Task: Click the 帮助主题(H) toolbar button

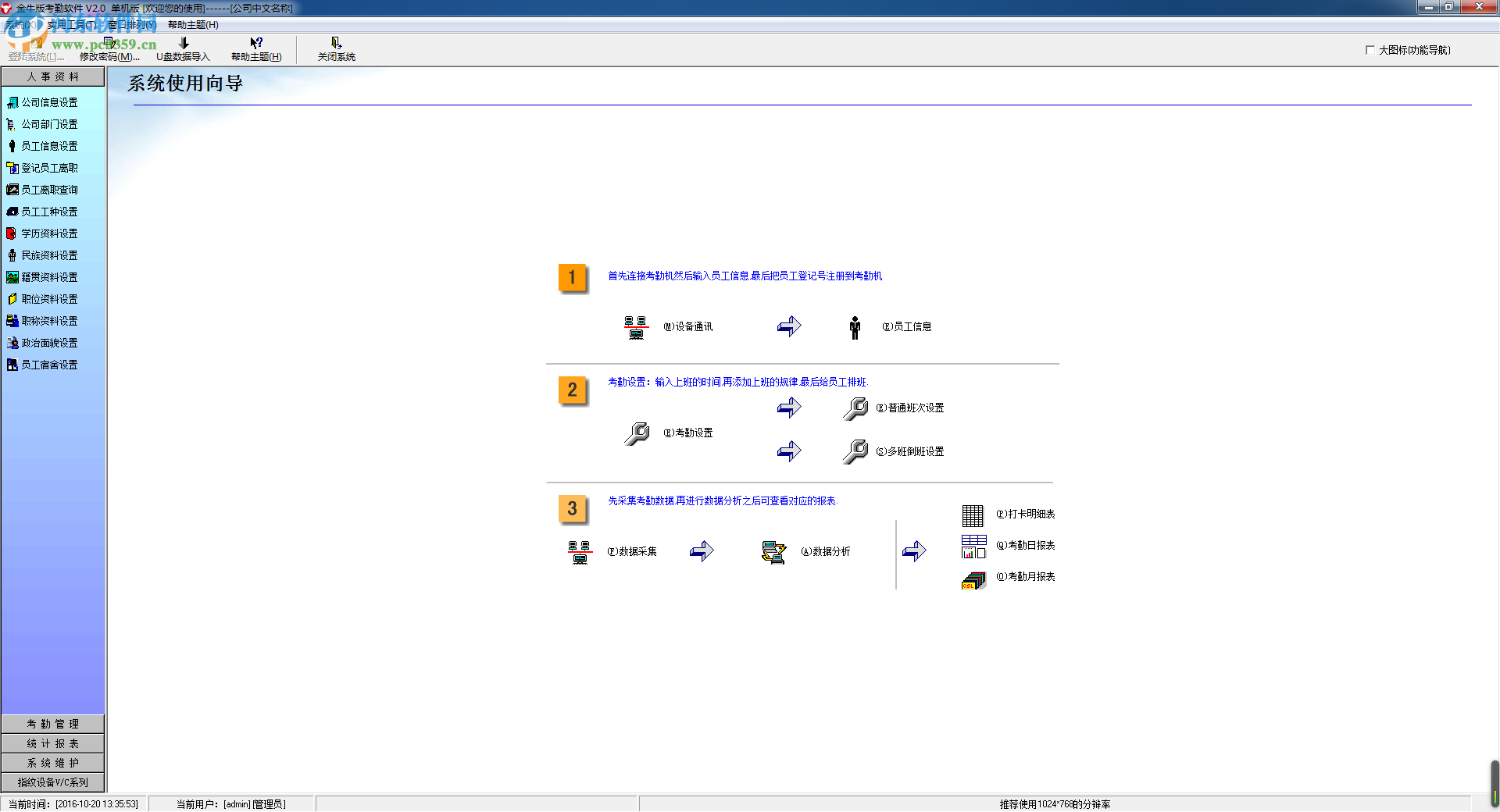Action: 256,50
